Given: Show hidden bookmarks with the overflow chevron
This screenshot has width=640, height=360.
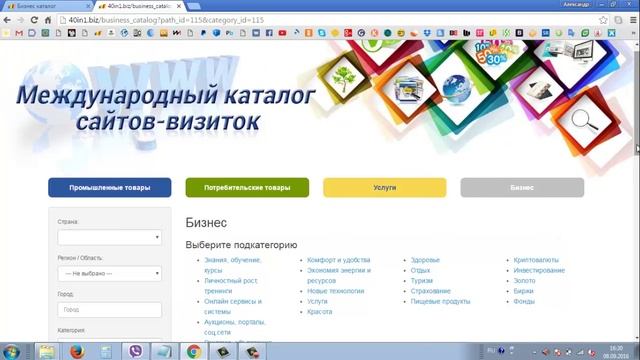Looking at the screenshot, I should point(633,33).
